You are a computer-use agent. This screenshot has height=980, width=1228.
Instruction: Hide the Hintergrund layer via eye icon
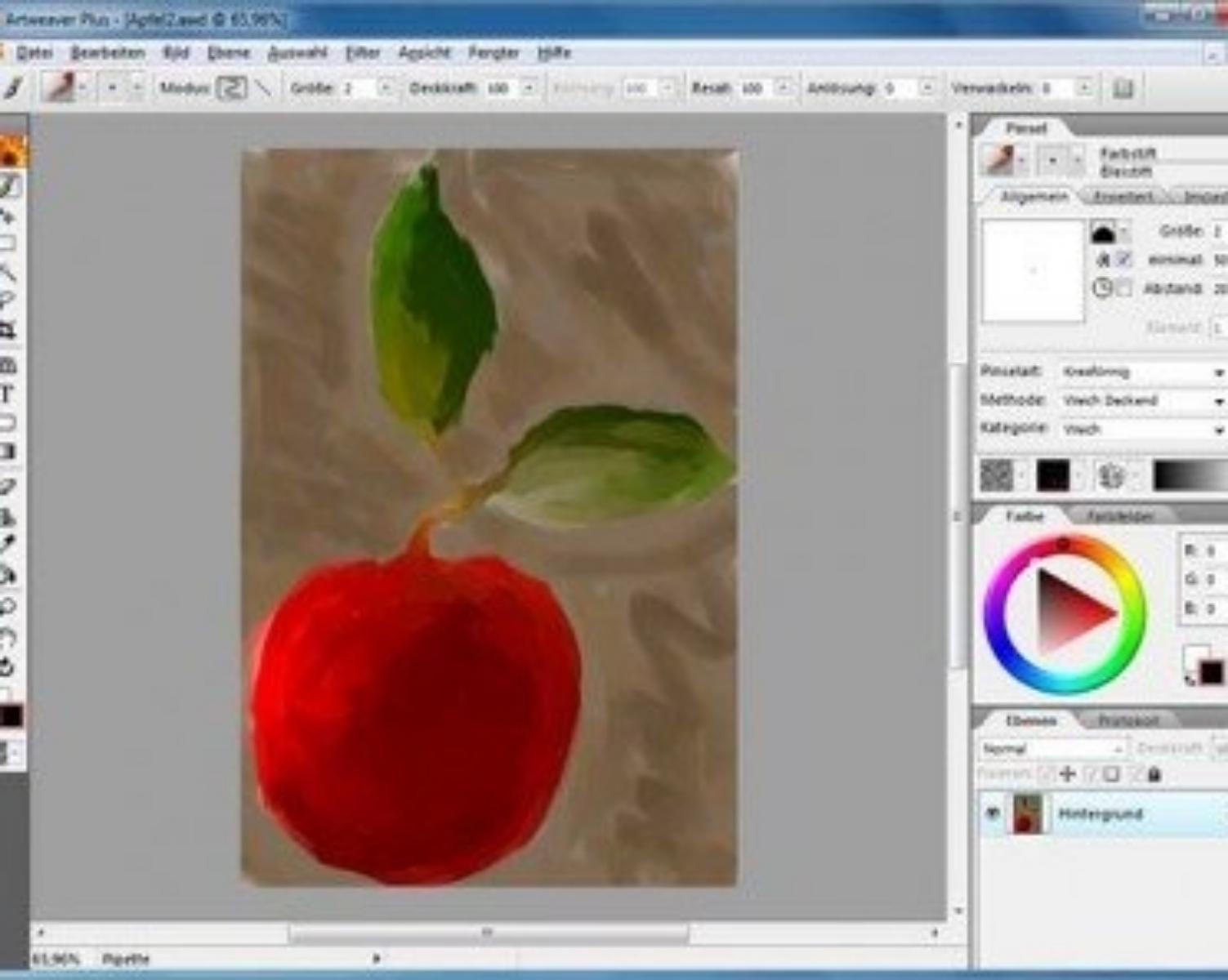(993, 813)
